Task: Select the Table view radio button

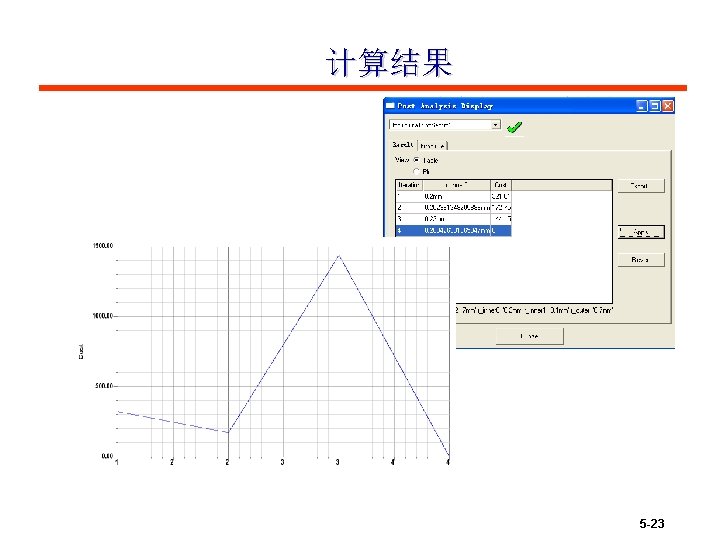Action: tap(416, 160)
